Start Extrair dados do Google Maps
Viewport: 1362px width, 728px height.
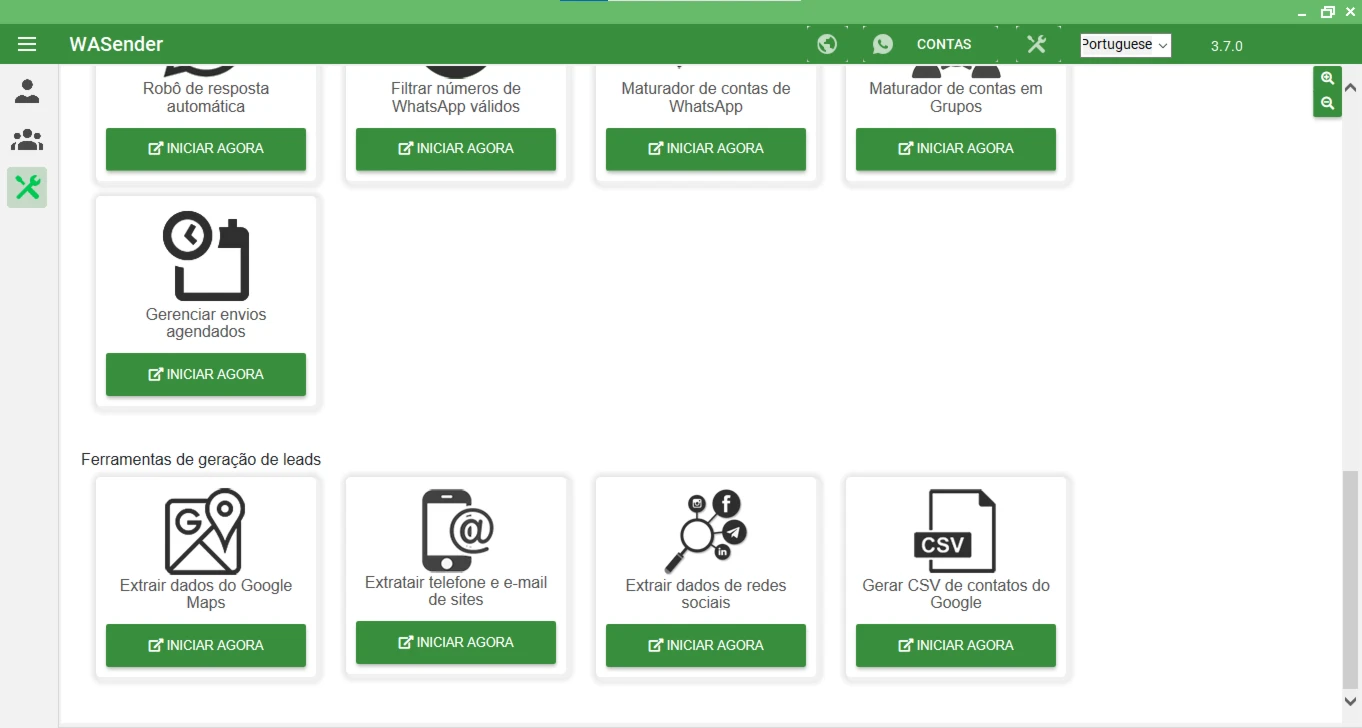pyautogui.click(x=206, y=646)
